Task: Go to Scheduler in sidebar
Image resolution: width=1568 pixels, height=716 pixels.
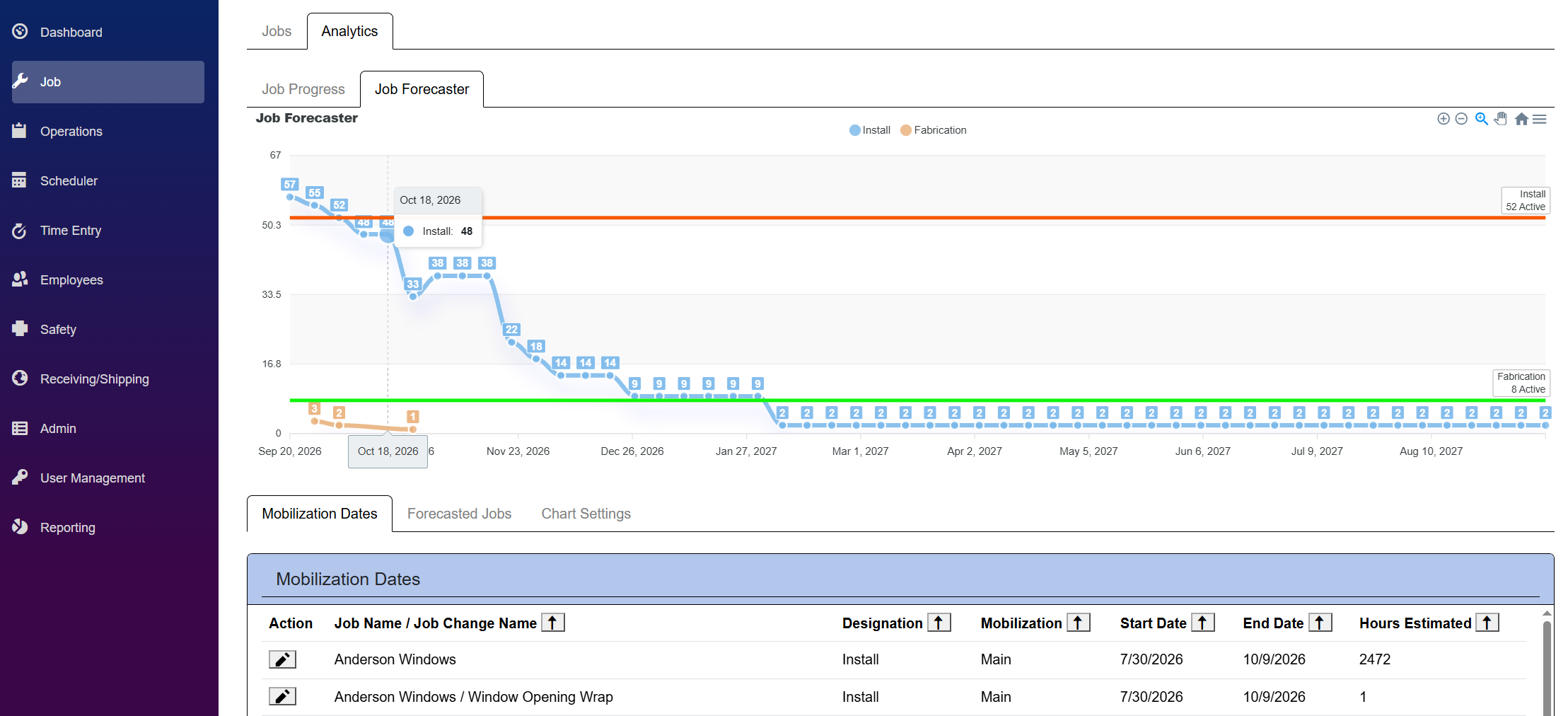Action: [69, 181]
